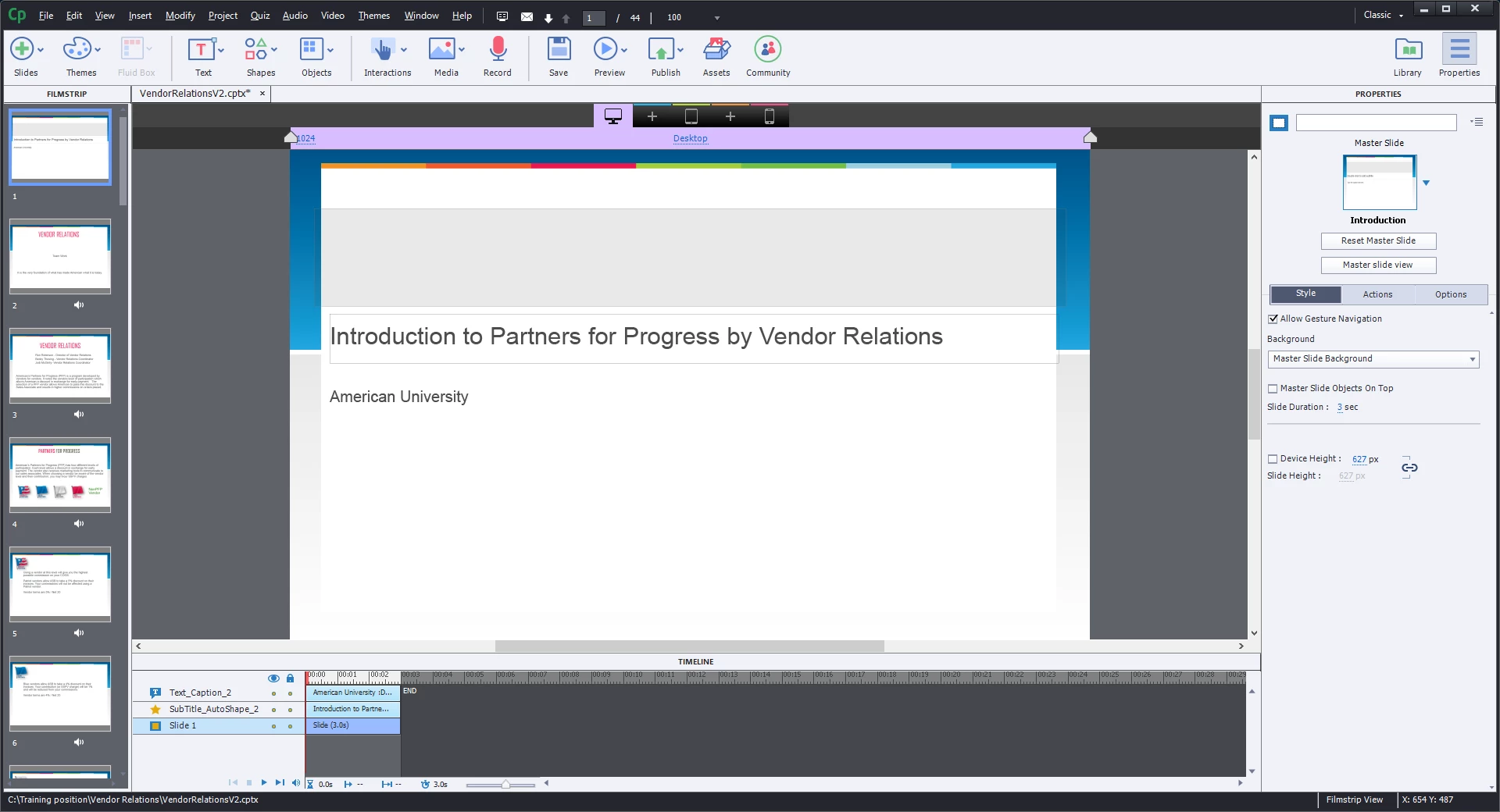The width and height of the screenshot is (1500, 812).
Task: Click the Desktop breakpoint label link
Action: pos(691,138)
